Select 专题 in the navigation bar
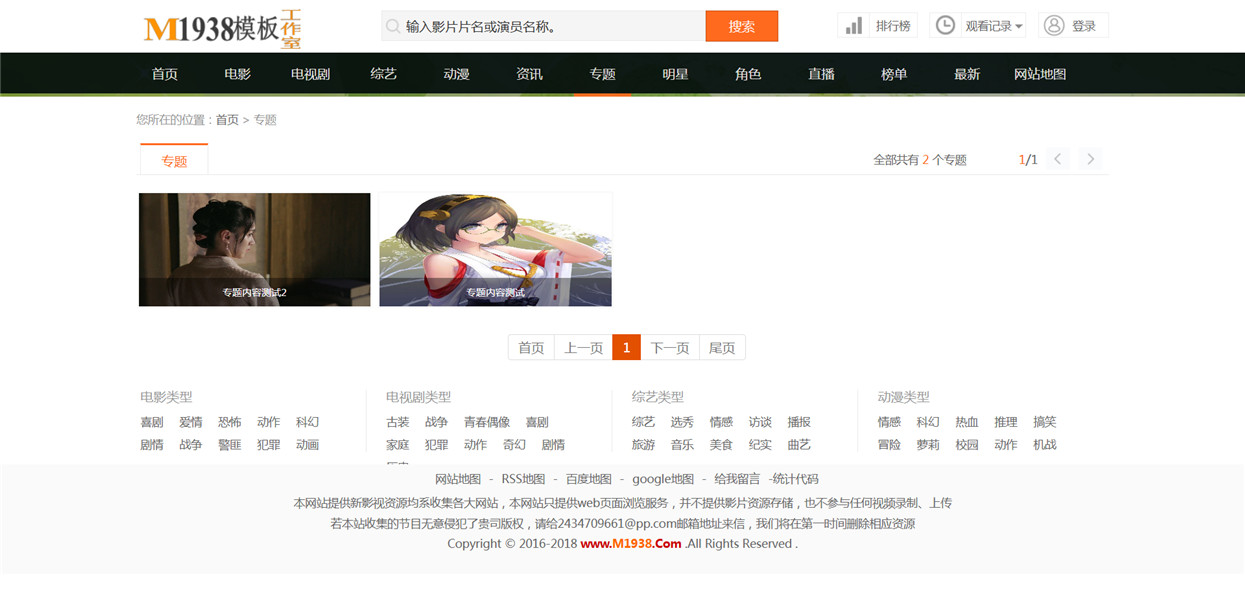This screenshot has width=1245, height=593. click(x=603, y=74)
